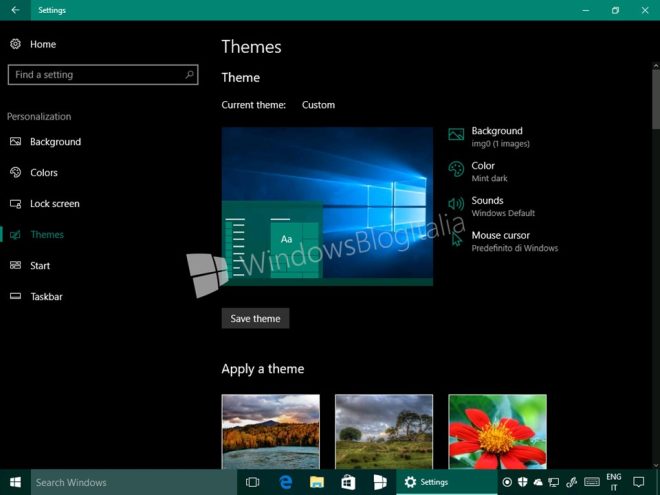
Task: Click the ENG IT language indicator
Action: [x=614, y=482]
